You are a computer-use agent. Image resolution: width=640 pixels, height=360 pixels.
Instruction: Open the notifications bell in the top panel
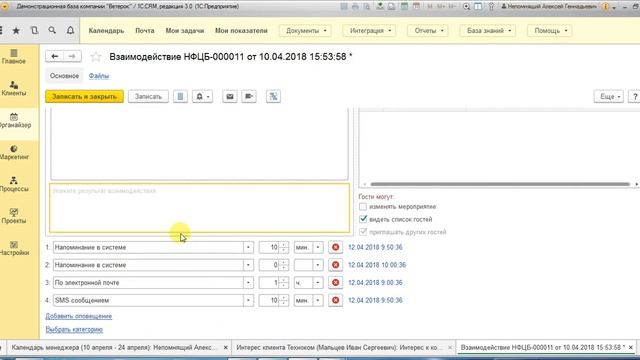pyautogui.click(x=70, y=30)
